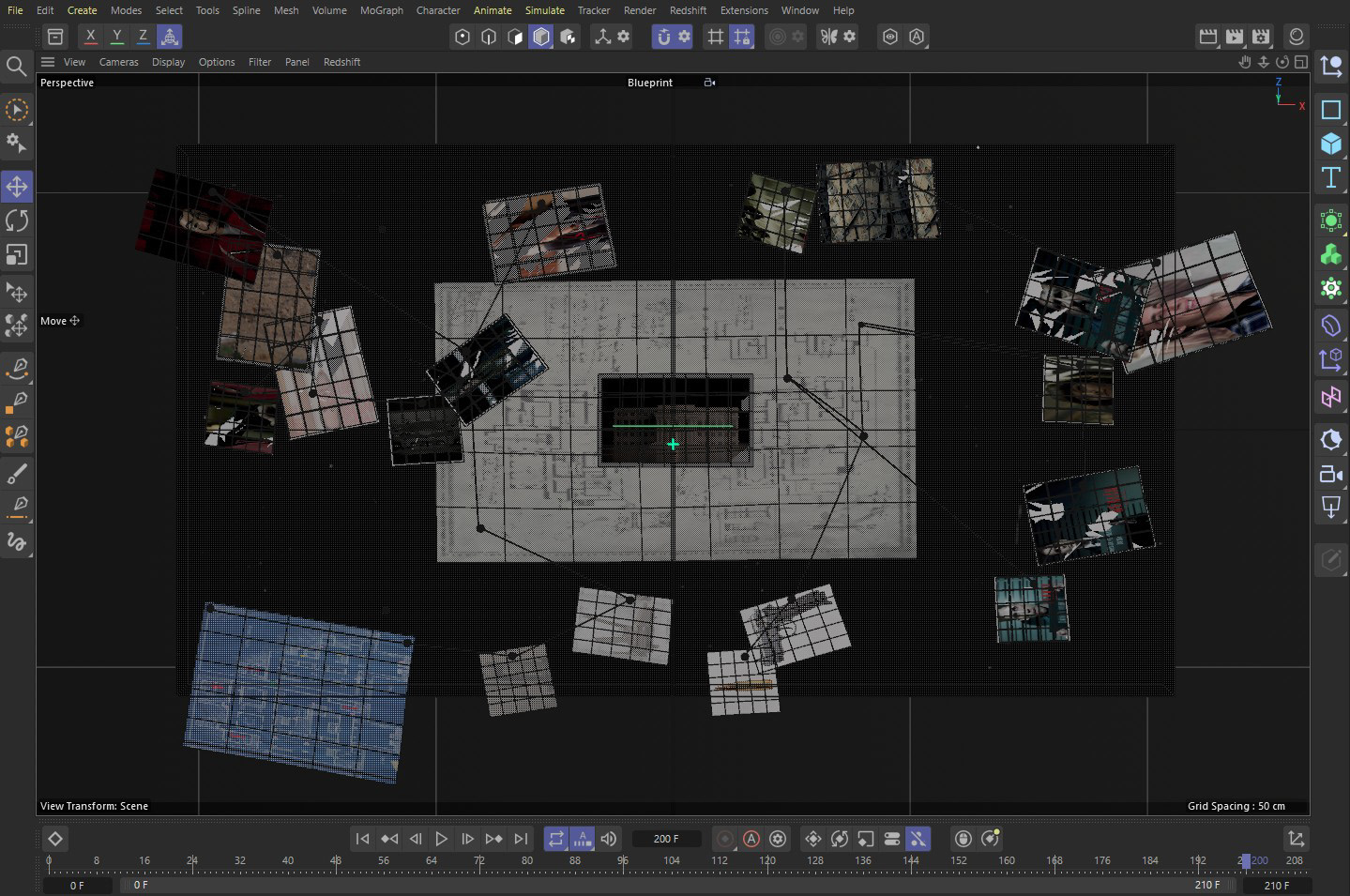Add a Text object with T icon
The image size is (1350, 896).
[1330, 178]
